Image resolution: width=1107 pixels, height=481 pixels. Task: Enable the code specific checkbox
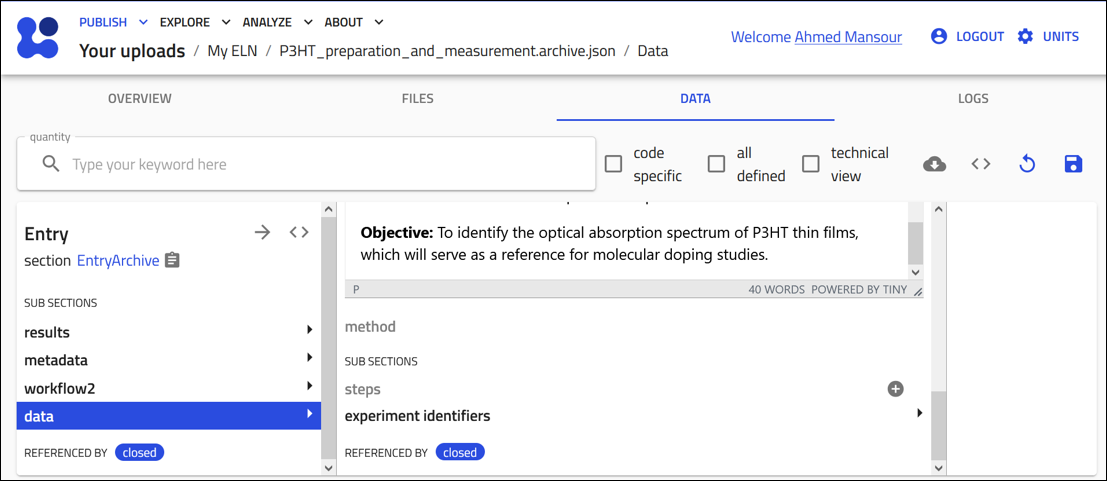[614, 164]
